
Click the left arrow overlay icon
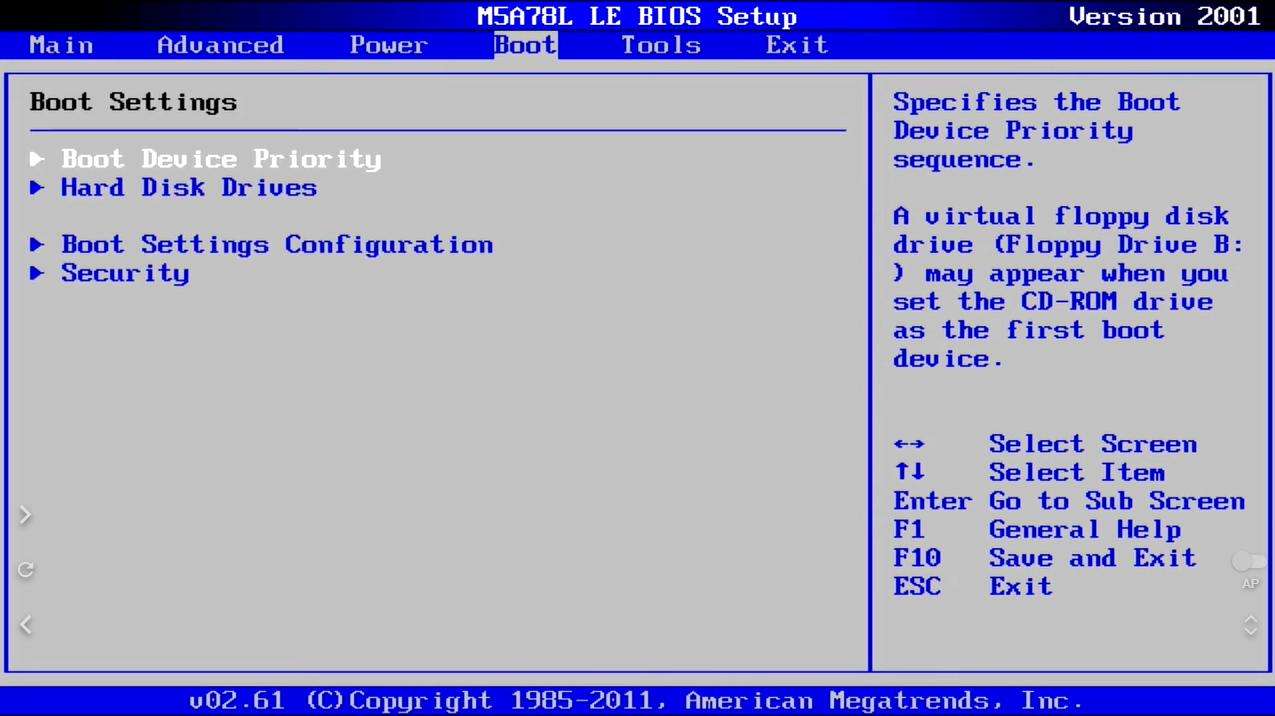[x=25, y=624]
